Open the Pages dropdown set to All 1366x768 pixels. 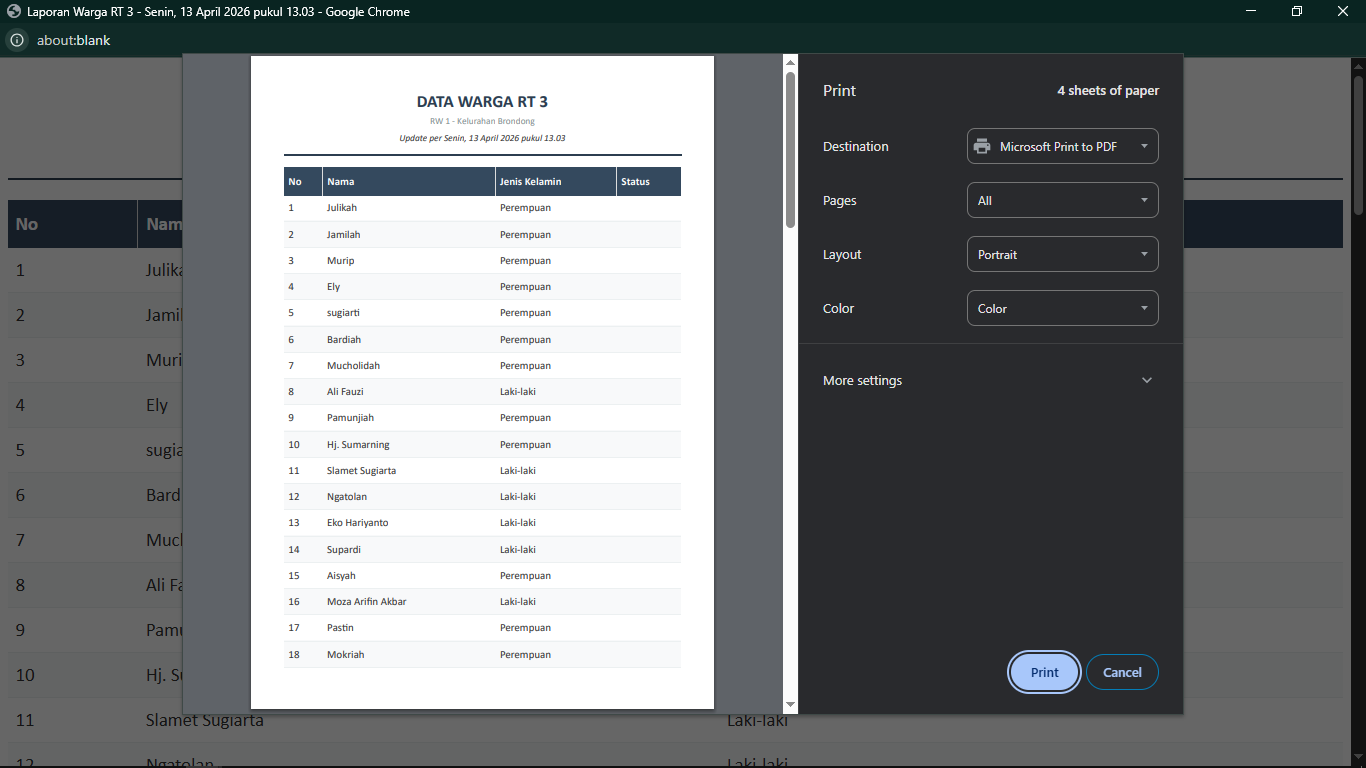coord(1062,200)
